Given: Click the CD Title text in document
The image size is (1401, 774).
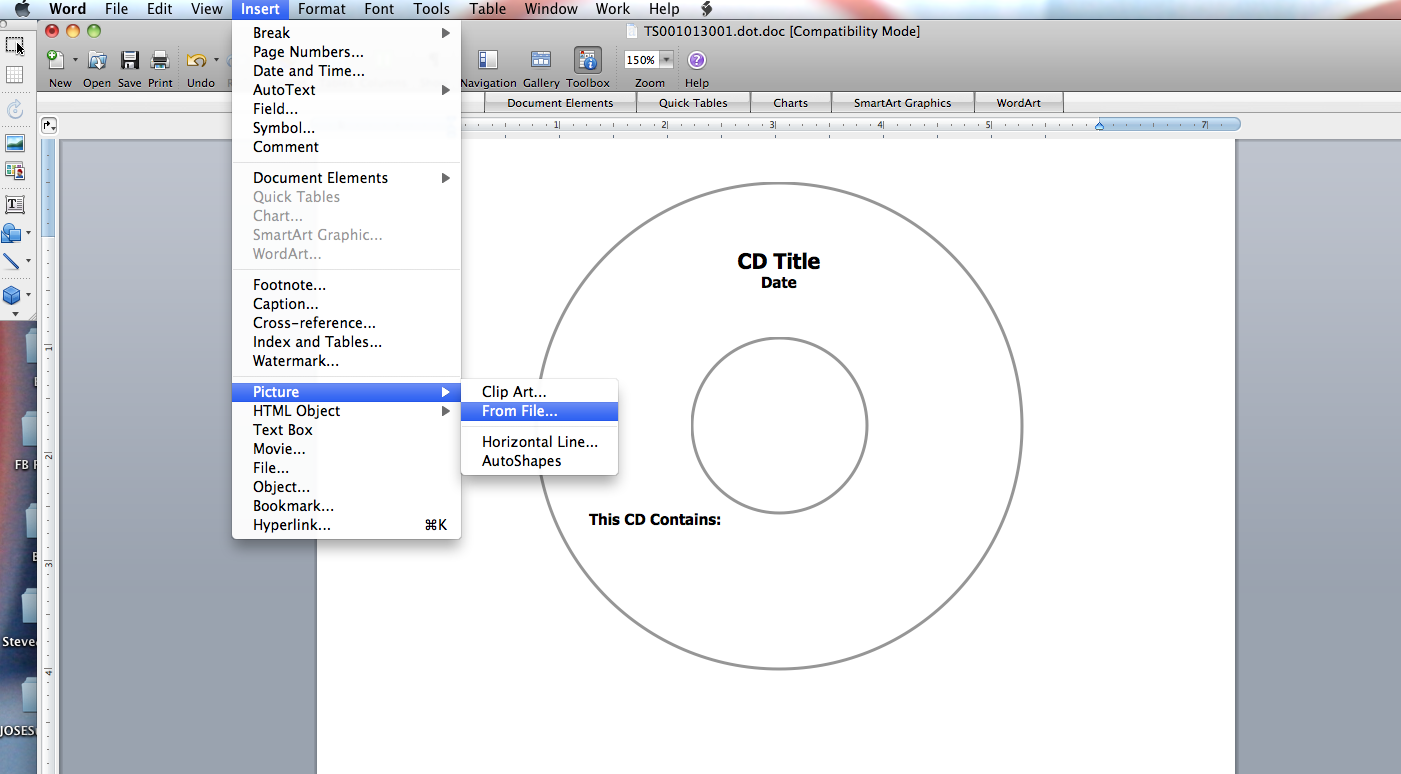Looking at the screenshot, I should click(x=779, y=261).
